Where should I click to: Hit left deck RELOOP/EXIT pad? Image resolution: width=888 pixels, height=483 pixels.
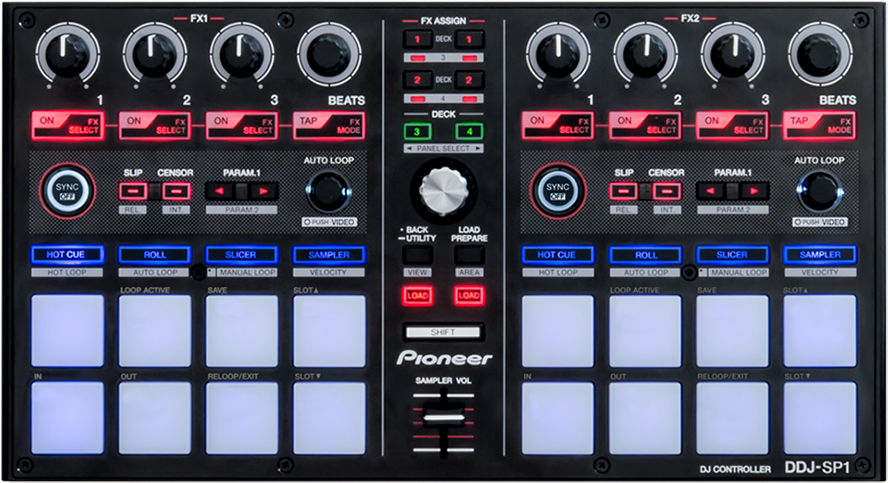point(242,418)
